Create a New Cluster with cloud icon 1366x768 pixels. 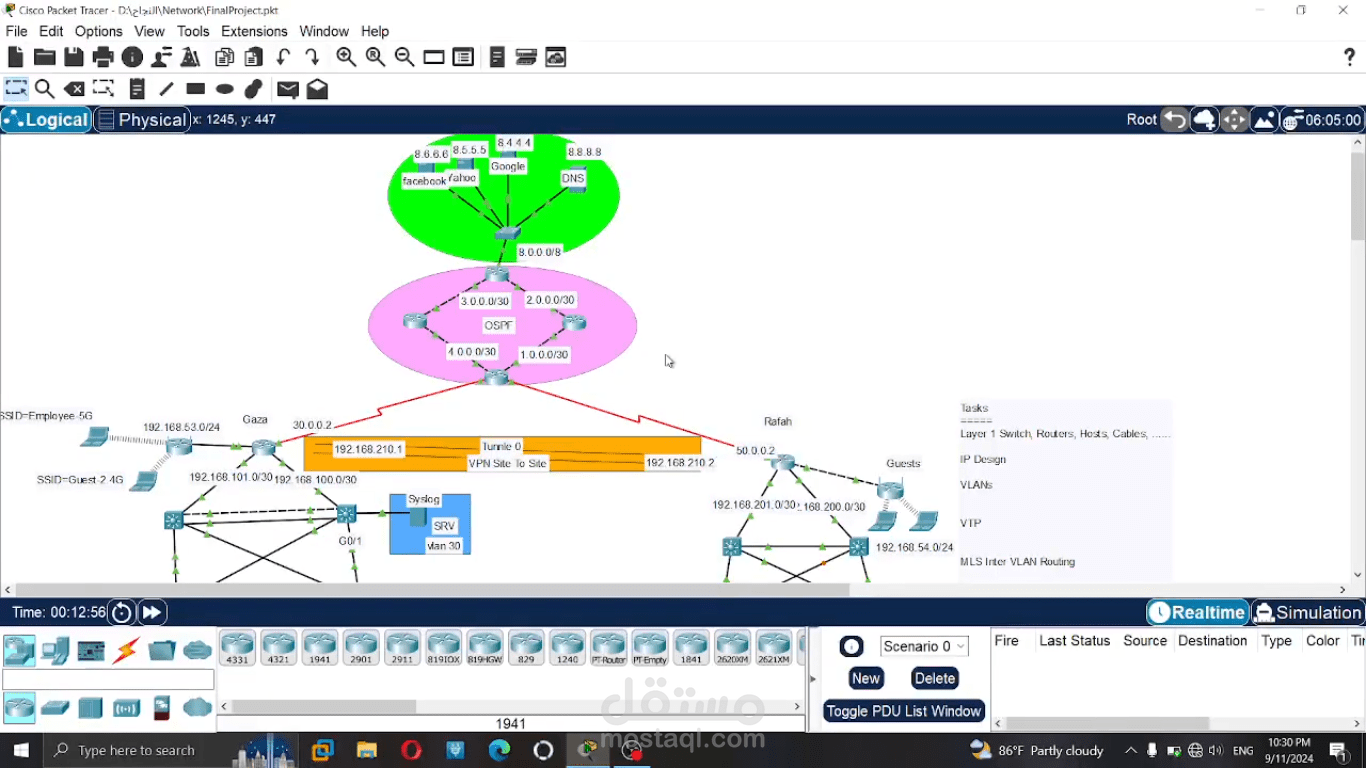tap(1204, 120)
